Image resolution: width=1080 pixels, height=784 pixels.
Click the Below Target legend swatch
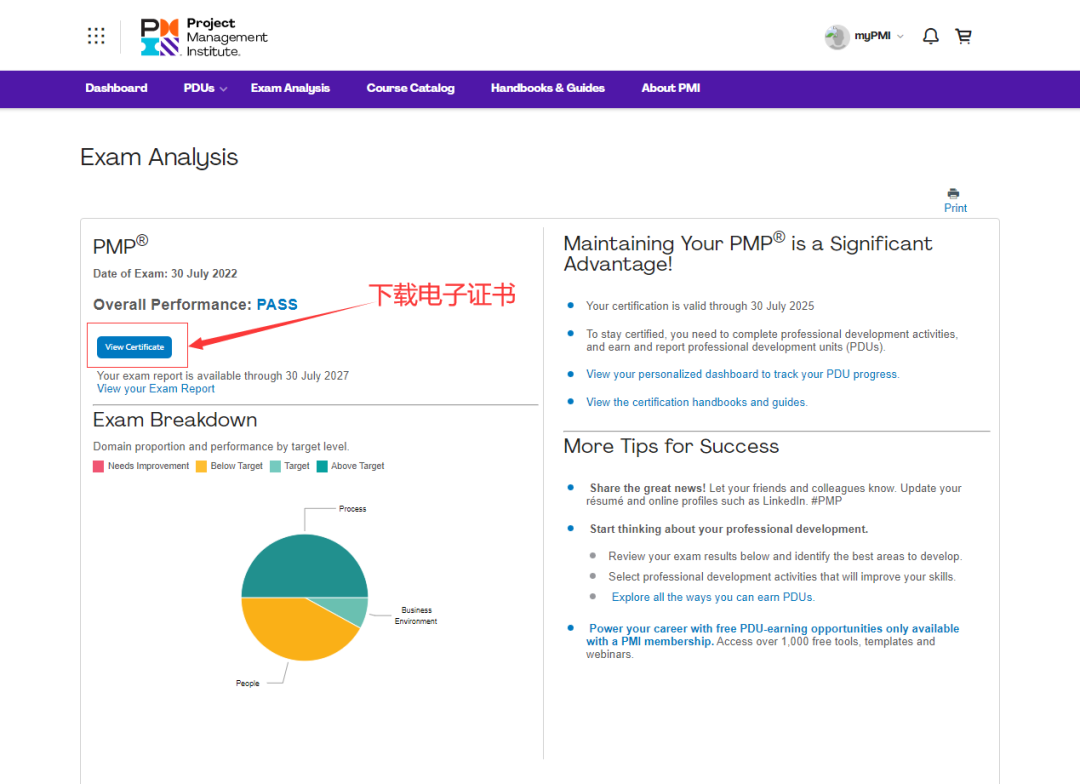click(x=201, y=466)
